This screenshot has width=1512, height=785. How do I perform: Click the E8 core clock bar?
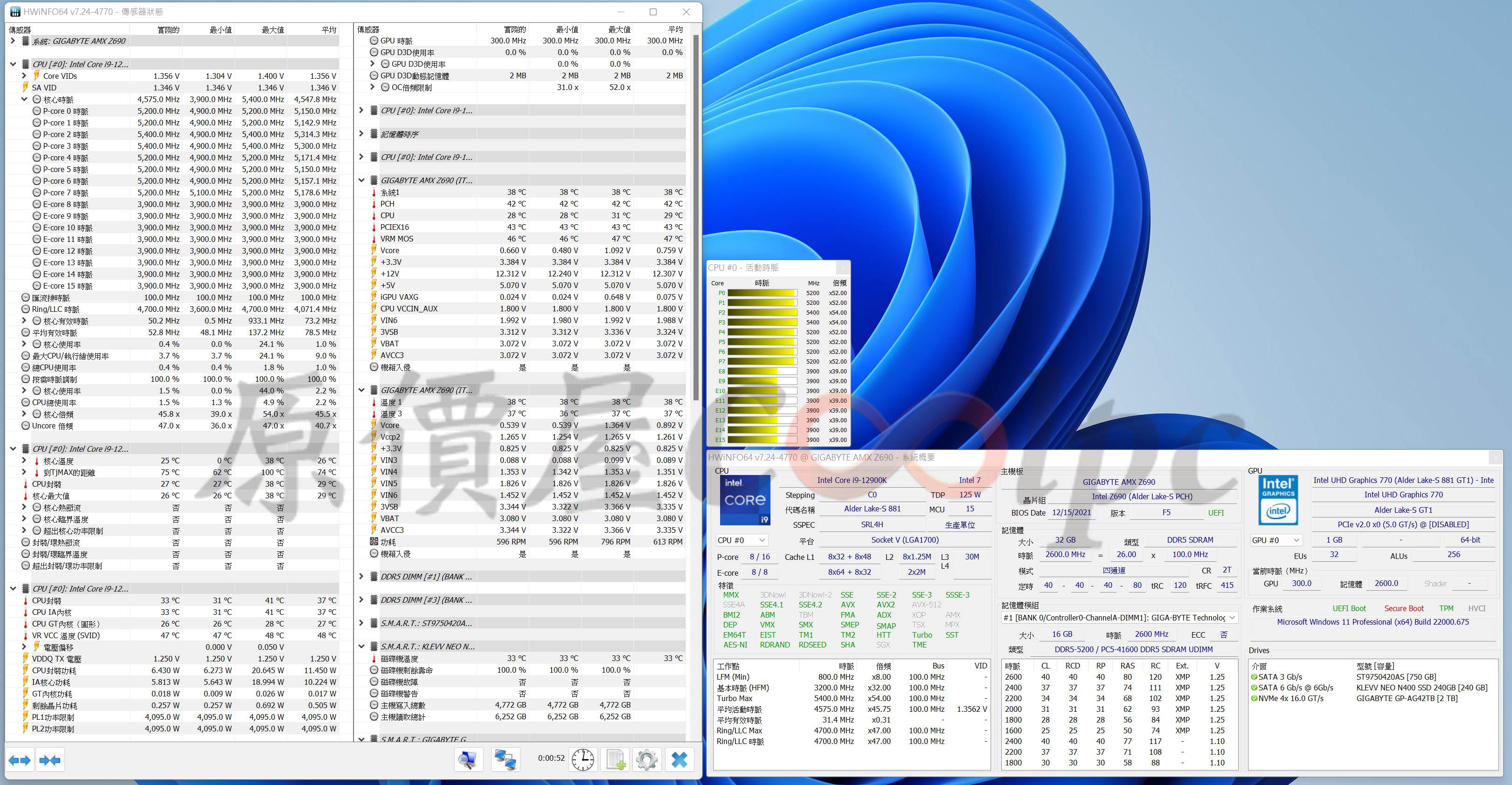(762, 372)
